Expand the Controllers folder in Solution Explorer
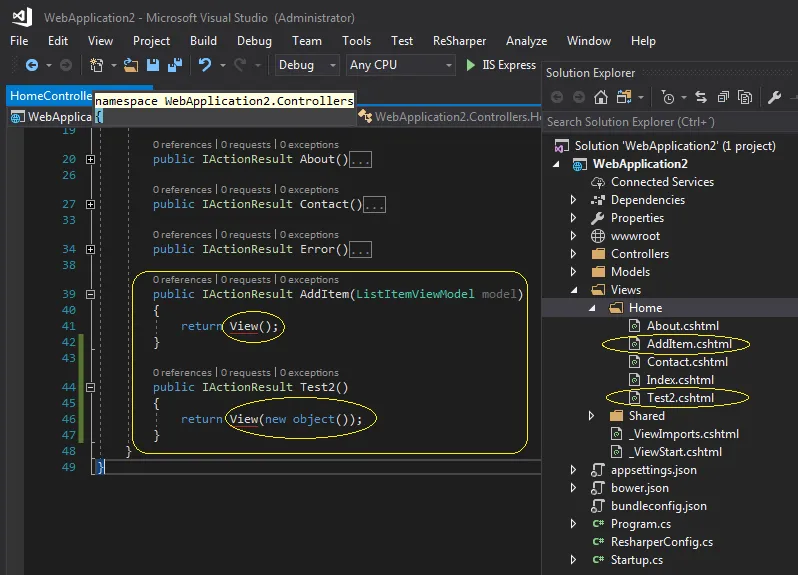 coord(574,254)
